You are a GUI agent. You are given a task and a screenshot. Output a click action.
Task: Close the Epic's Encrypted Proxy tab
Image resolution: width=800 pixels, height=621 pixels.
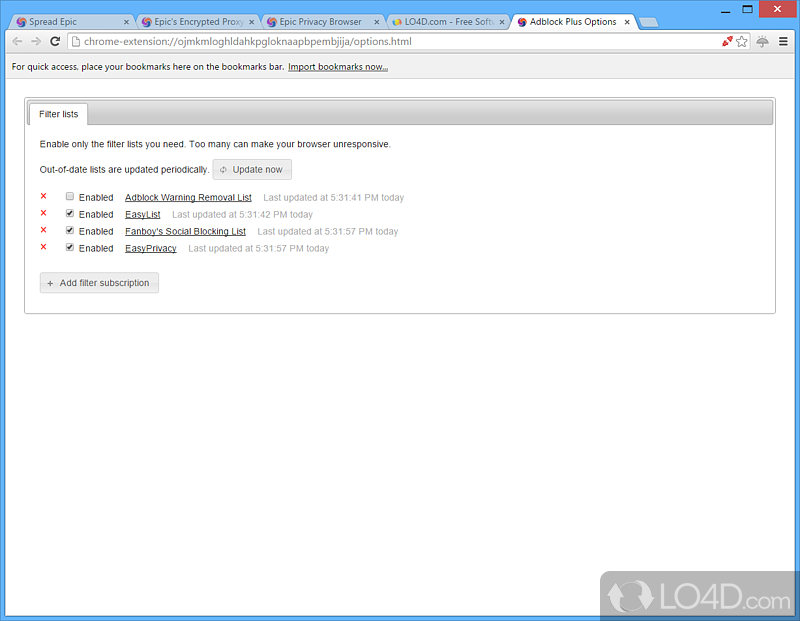(x=252, y=22)
